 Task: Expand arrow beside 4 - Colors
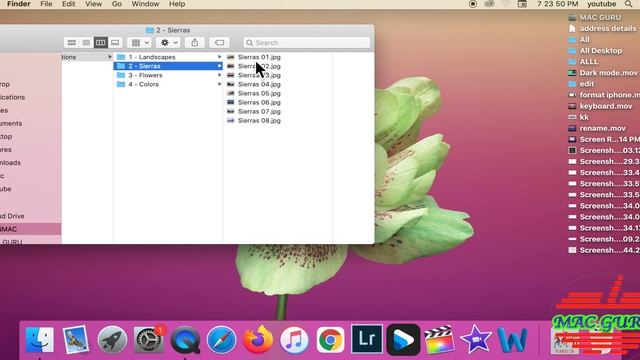click(x=220, y=84)
